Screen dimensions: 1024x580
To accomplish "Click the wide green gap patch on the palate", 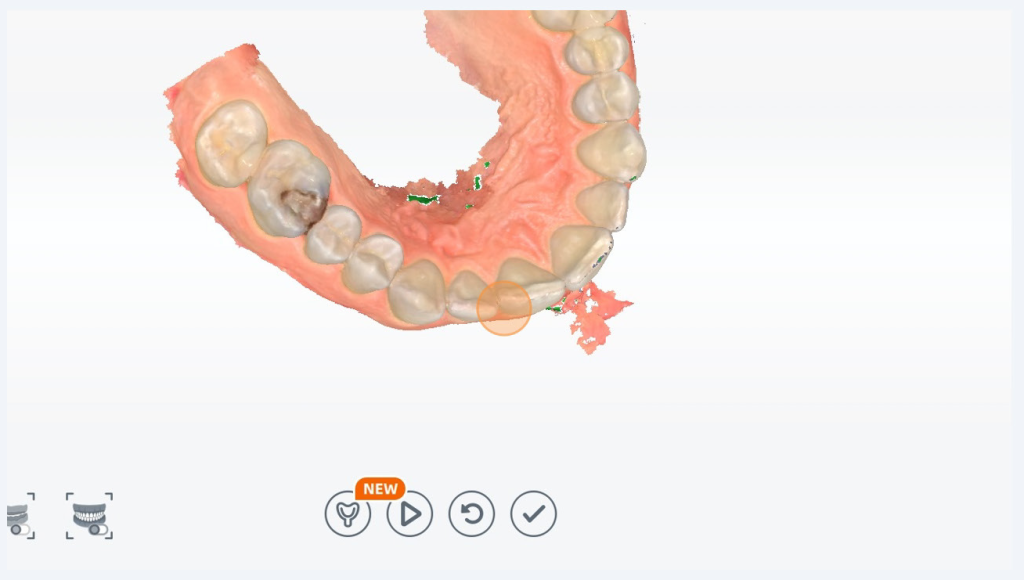I will pyautogui.click(x=423, y=199).
